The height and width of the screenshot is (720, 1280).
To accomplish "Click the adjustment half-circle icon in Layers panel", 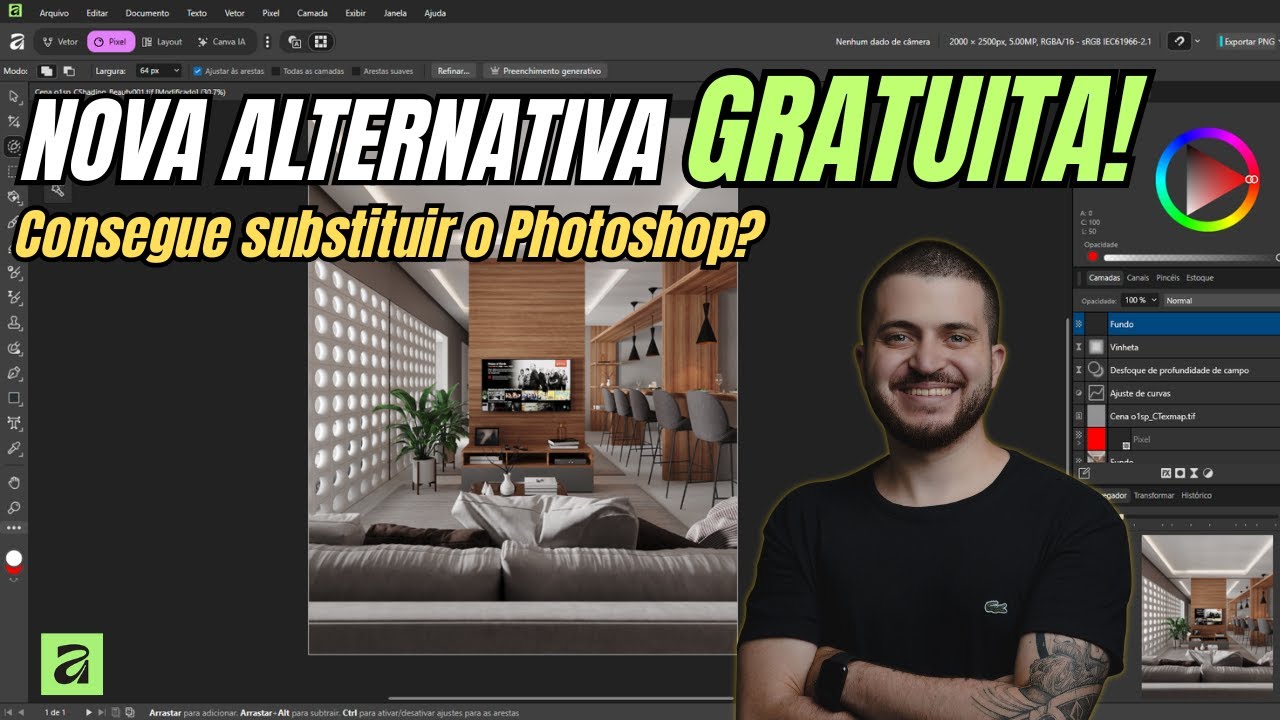I will 1208,473.
